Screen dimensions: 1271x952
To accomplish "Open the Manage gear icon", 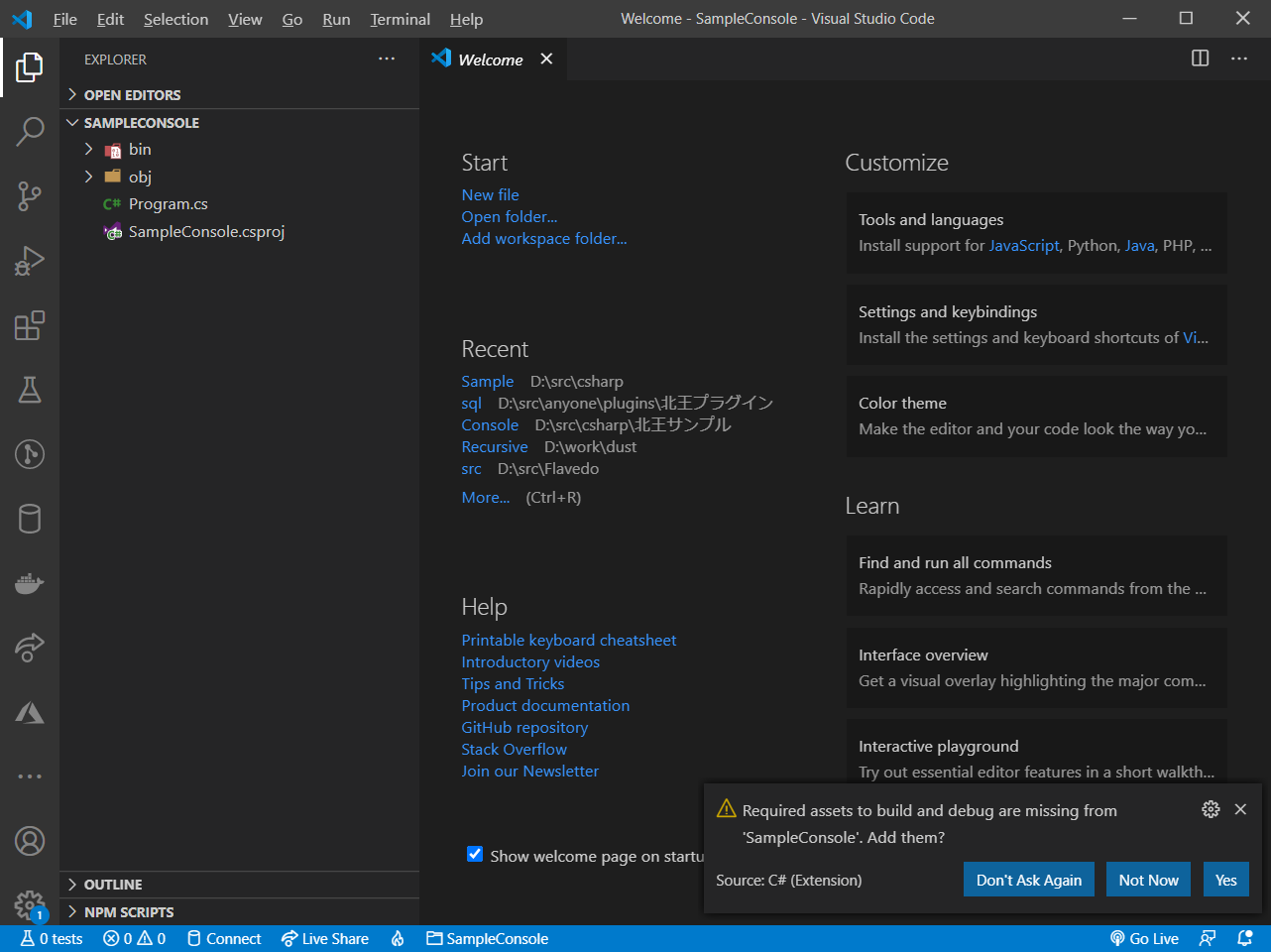I will (x=30, y=903).
